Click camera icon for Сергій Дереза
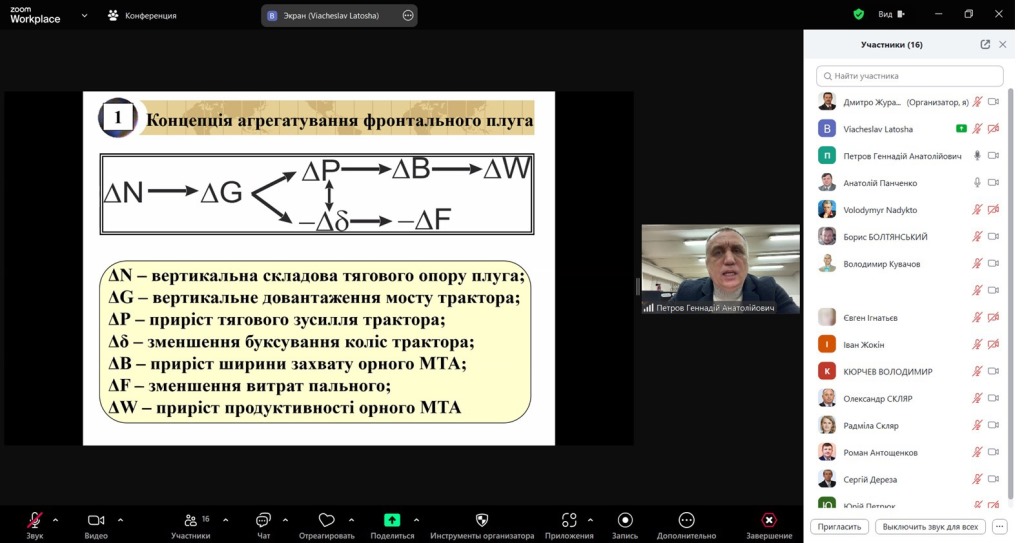This screenshot has height=543, width=1024. pos(993,479)
